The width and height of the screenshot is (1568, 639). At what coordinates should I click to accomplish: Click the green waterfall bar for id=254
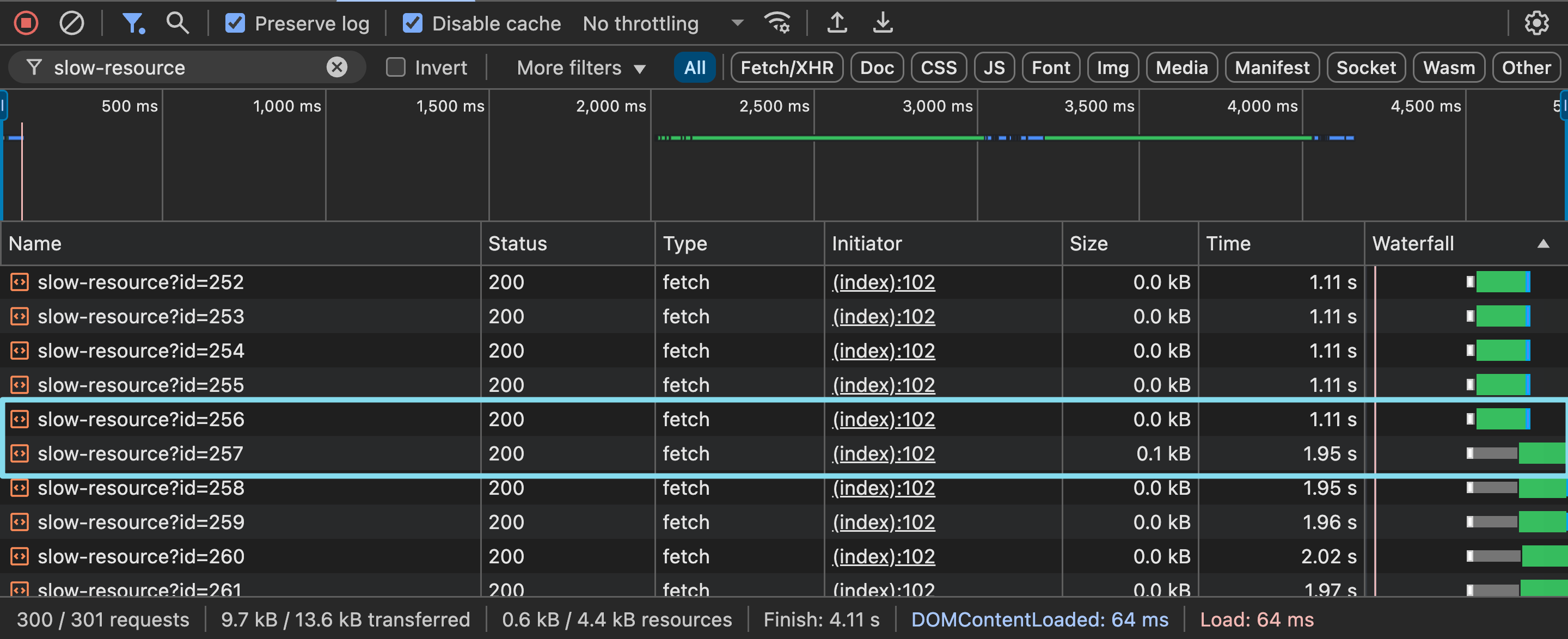tap(1502, 351)
